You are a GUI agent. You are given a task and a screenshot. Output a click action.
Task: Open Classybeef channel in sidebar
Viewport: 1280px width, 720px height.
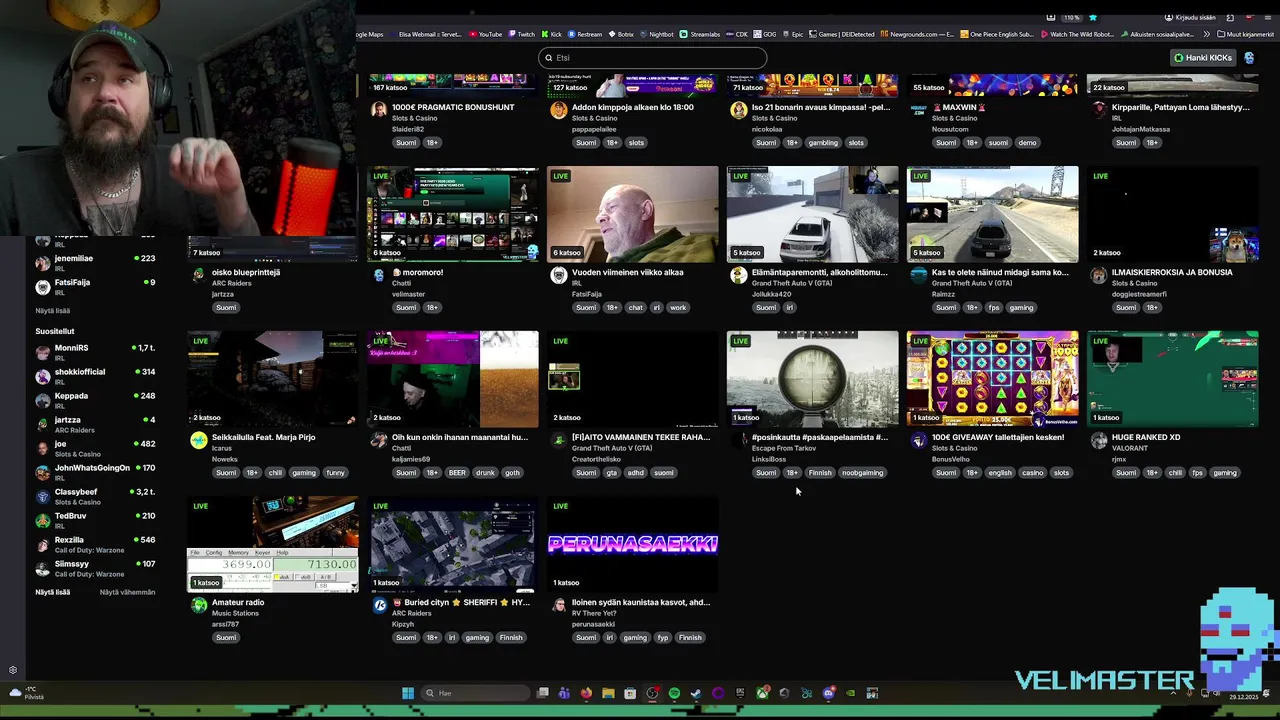pyautogui.click(x=96, y=496)
